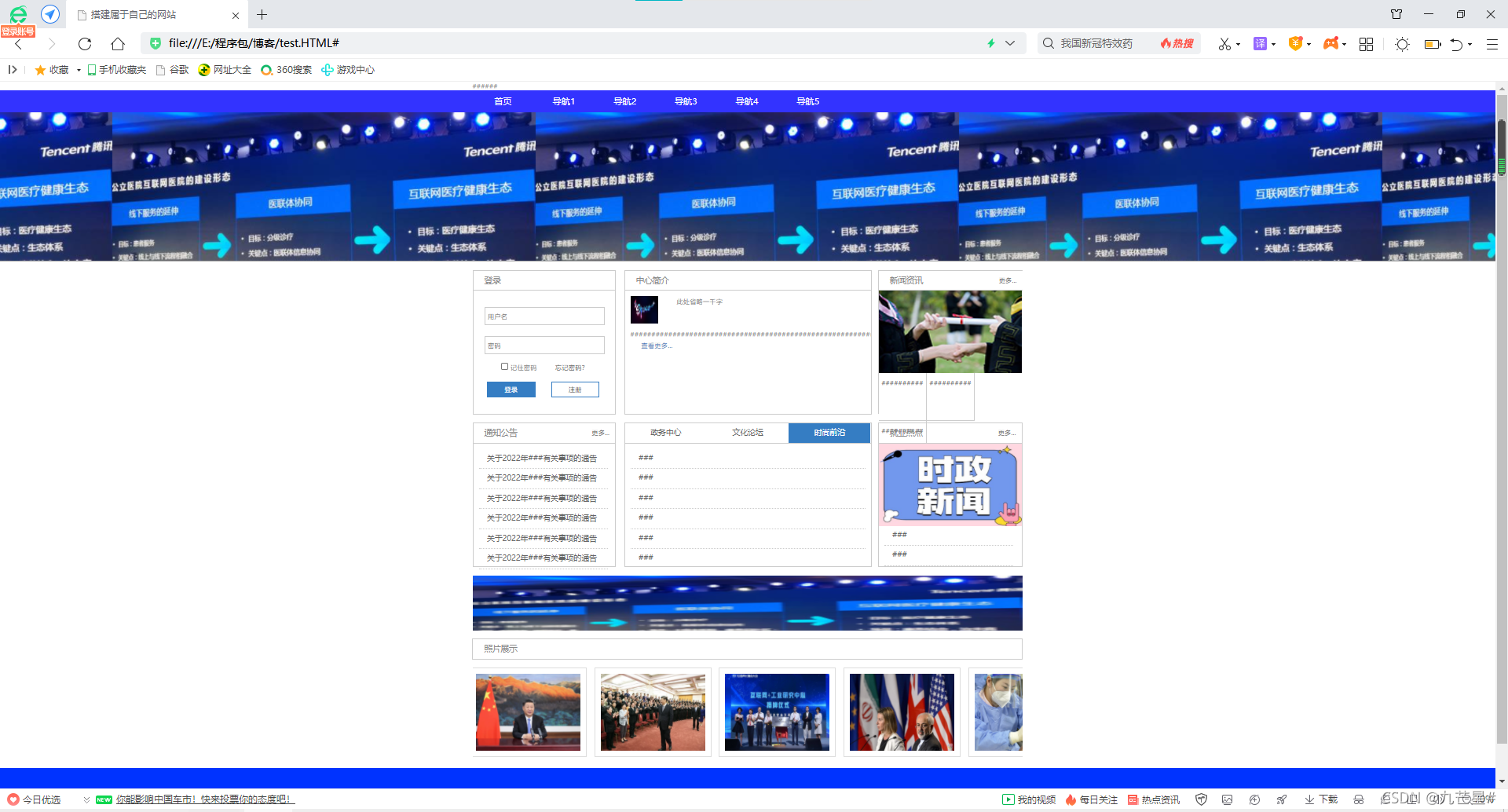Open the 360搜索 bookmark
Viewport: 1508px width, 812px height.
[287, 70]
